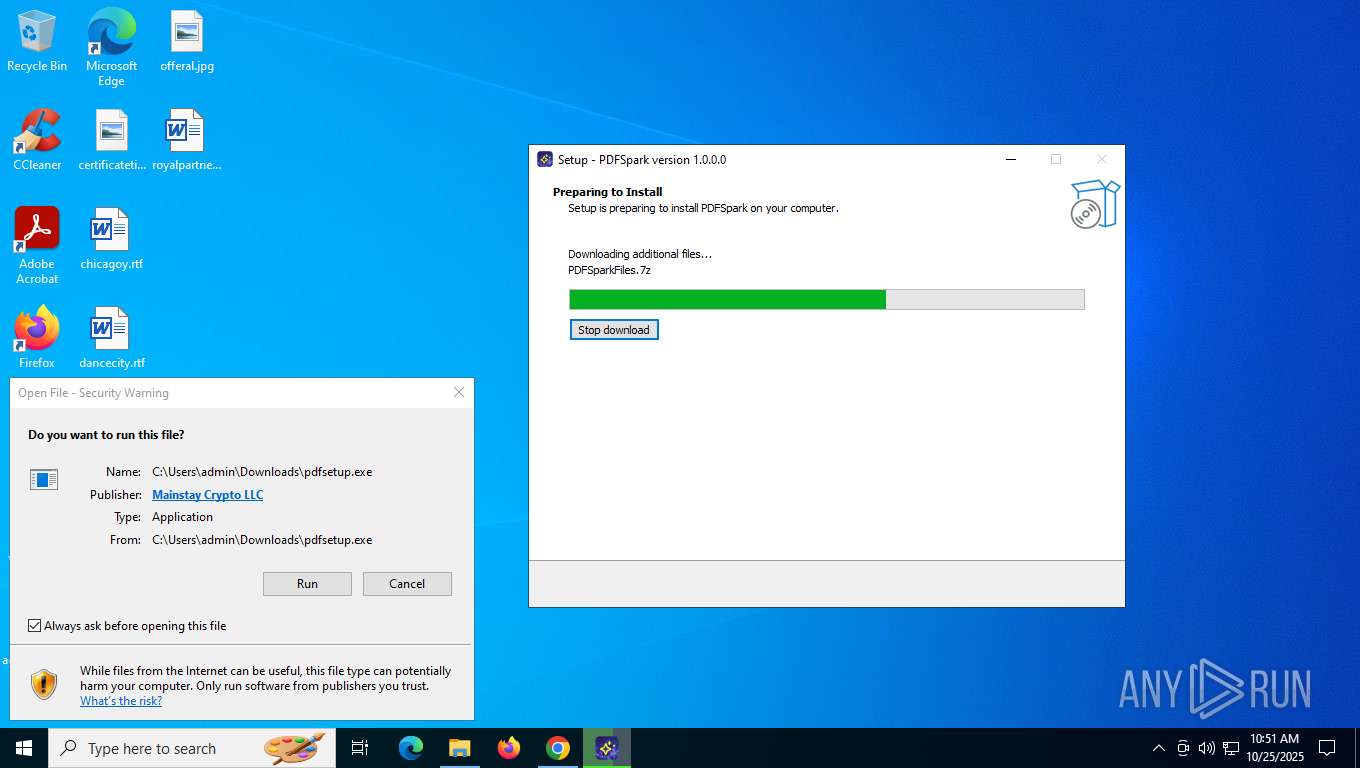Click the Meet Now tray icon
Viewport: 1360px width, 768px height.
1183,748
